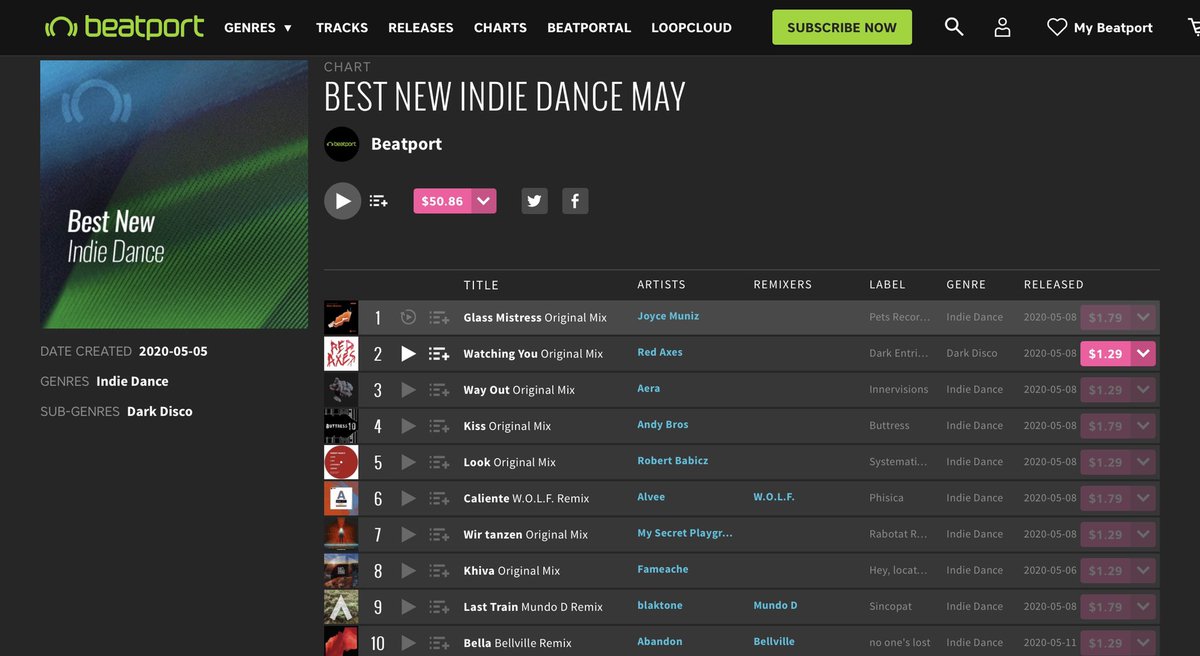Play track Watching You
The height and width of the screenshot is (656, 1200).
pyautogui.click(x=408, y=353)
